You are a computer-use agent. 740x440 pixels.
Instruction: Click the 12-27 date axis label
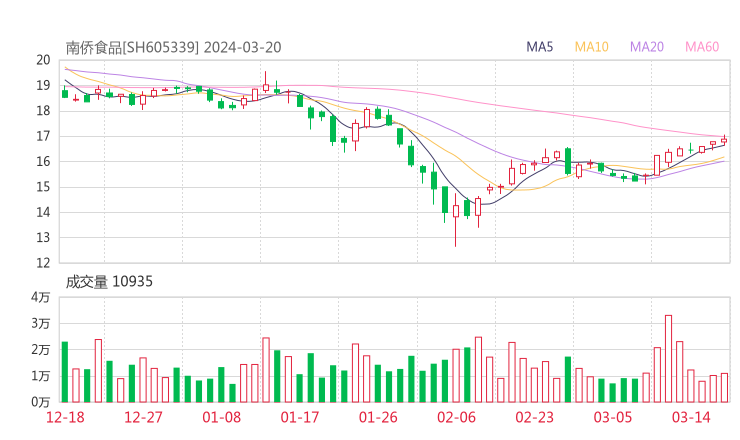(143, 417)
